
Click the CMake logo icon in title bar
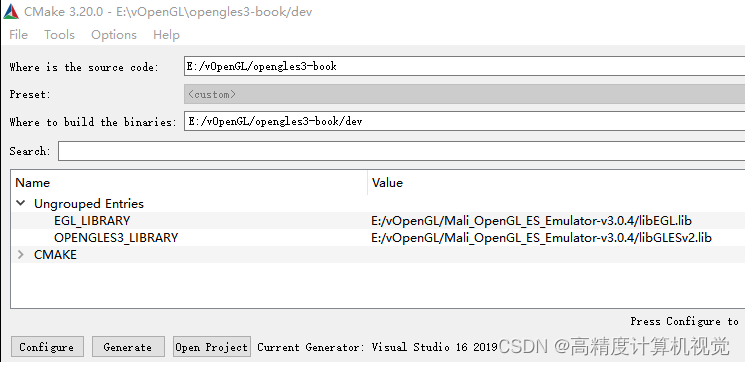(x=10, y=11)
